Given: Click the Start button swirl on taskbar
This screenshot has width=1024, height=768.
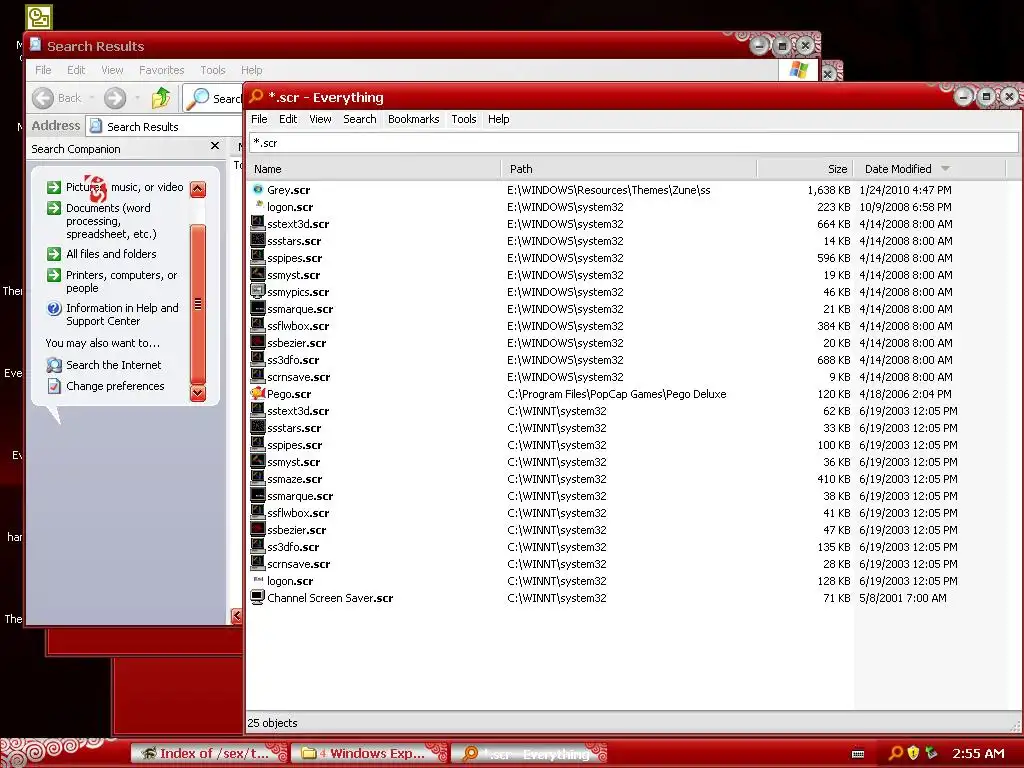Looking at the screenshot, I should tap(52, 753).
